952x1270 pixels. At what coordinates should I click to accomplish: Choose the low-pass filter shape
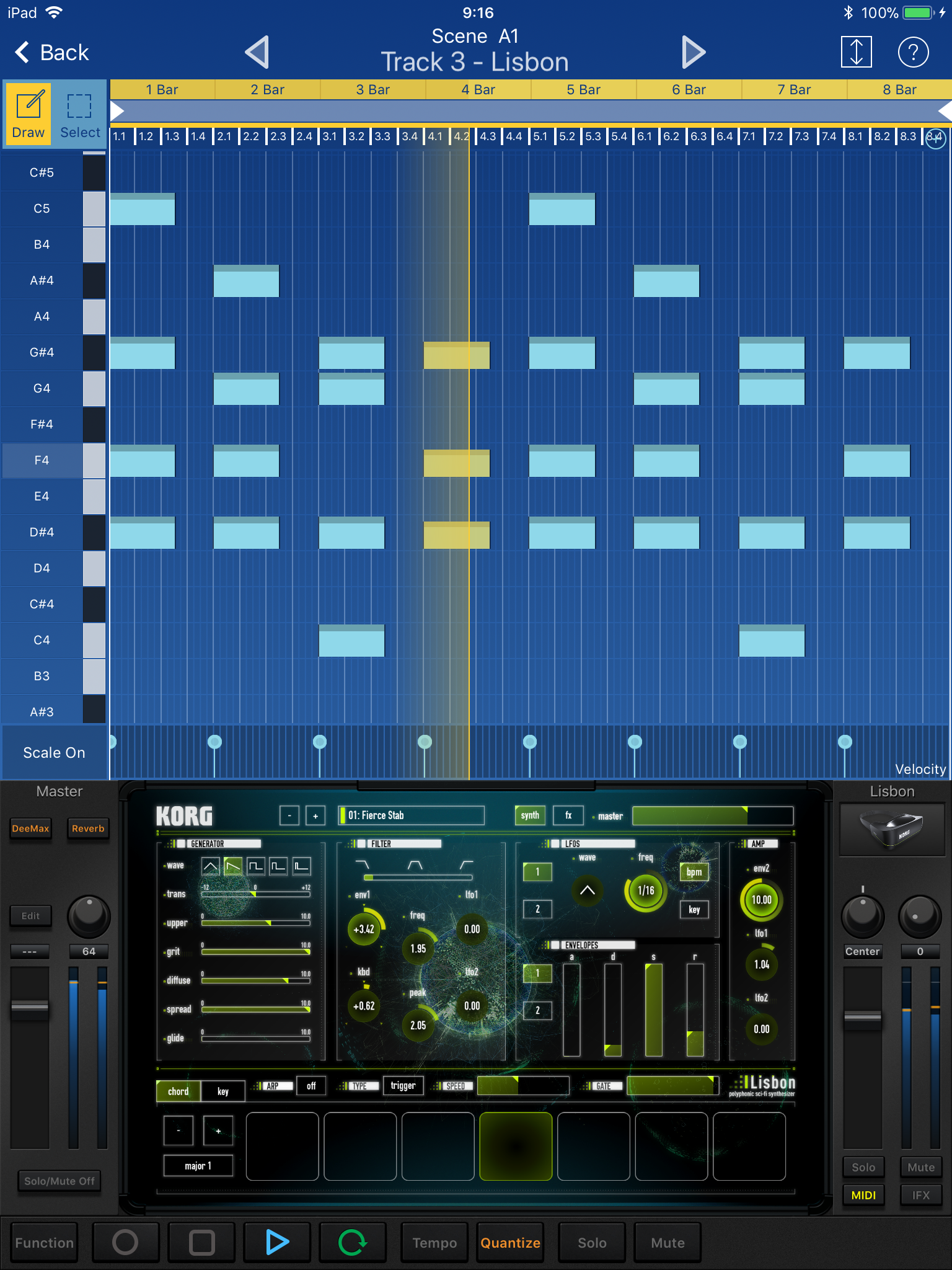coord(362,864)
